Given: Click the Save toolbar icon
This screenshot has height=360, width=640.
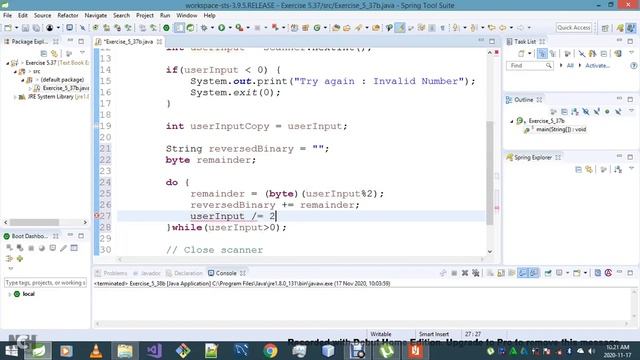Looking at the screenshot, I should pos(25,28).
